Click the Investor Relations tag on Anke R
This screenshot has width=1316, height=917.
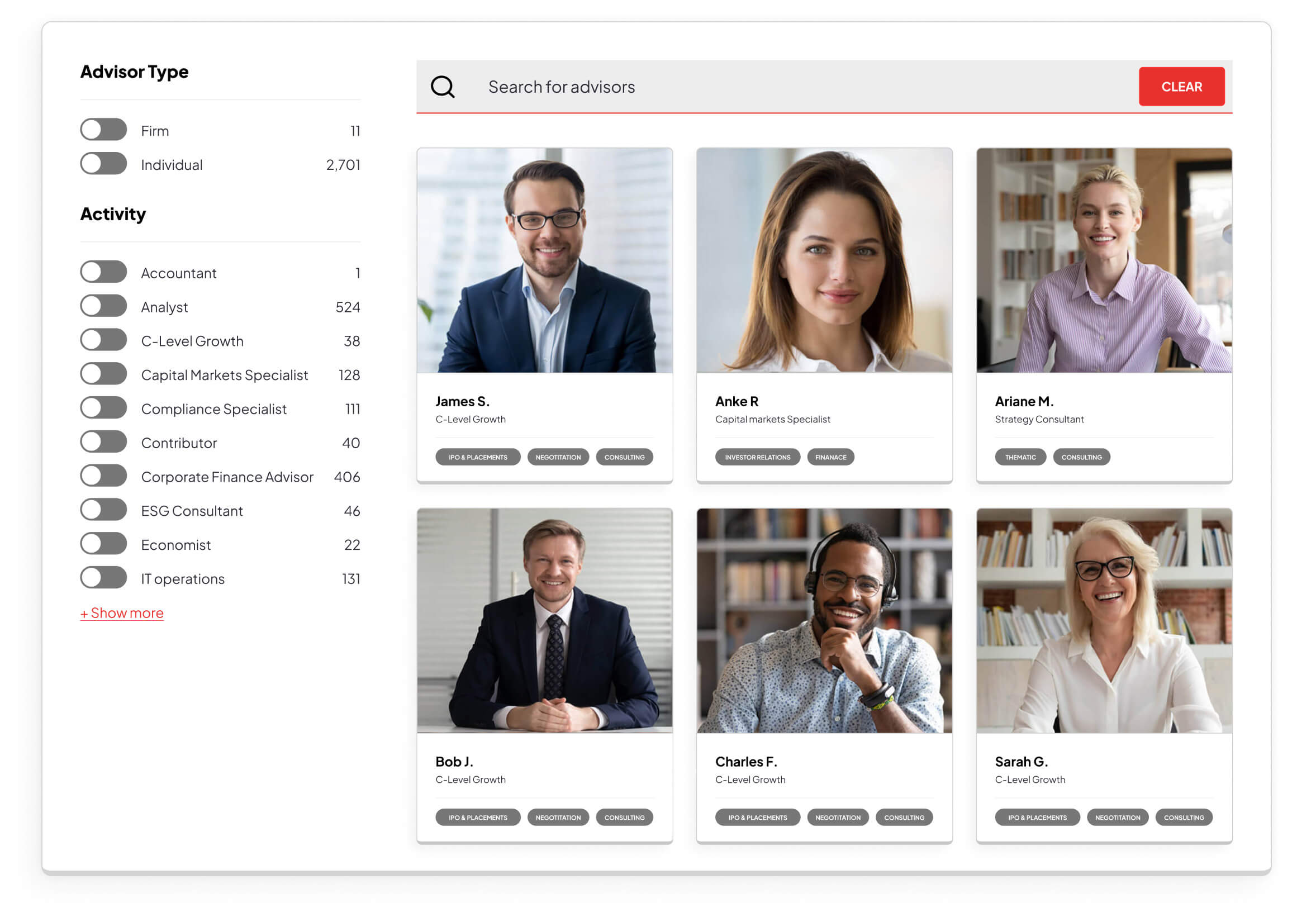(757, 457)
